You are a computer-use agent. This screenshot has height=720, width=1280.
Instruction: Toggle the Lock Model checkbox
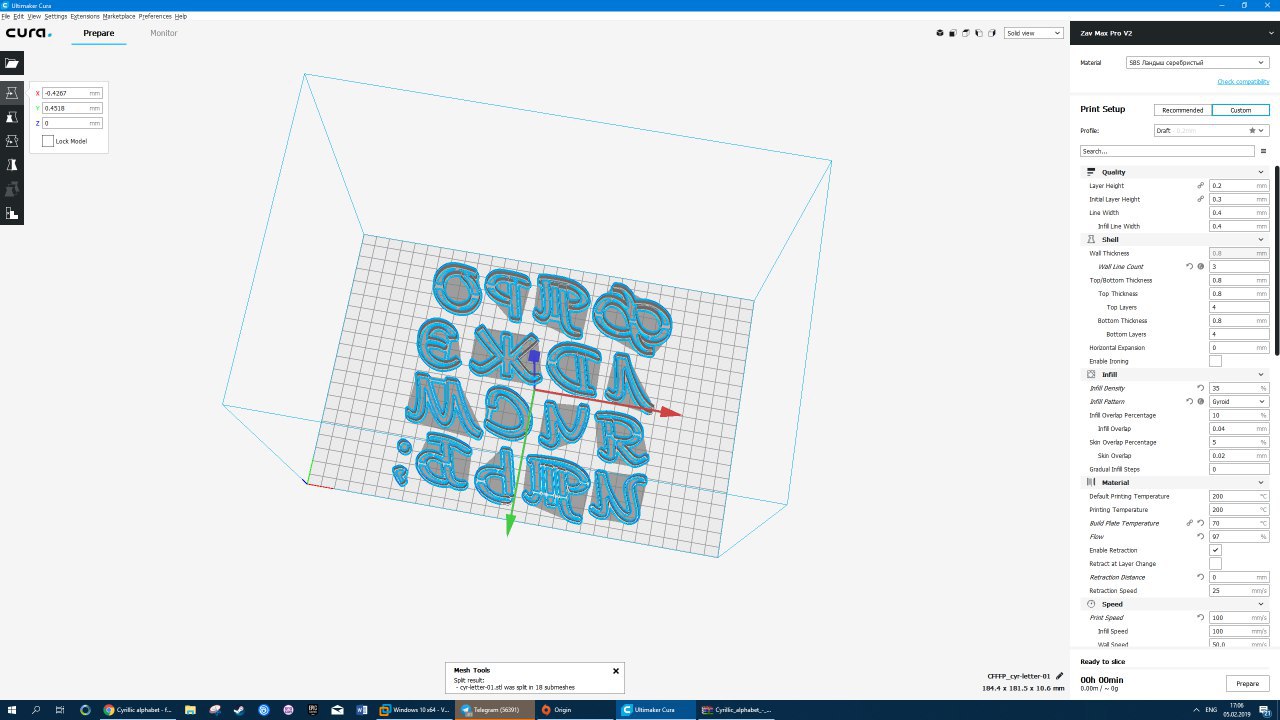tap(48, 141)
